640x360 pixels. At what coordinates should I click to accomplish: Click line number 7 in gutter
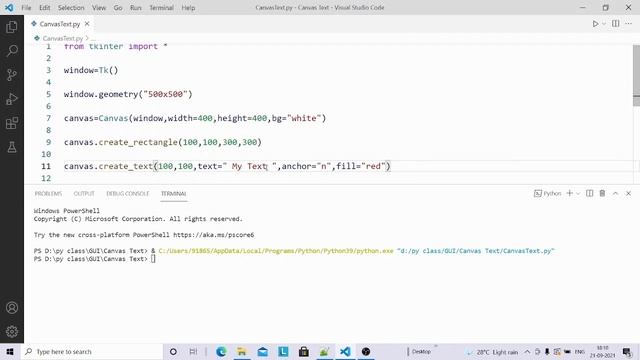click(x=49, y=118)
